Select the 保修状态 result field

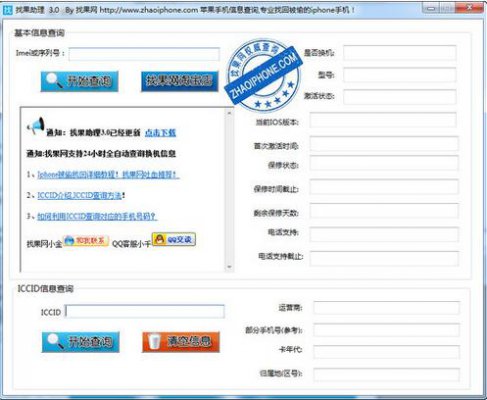(384, 163)
